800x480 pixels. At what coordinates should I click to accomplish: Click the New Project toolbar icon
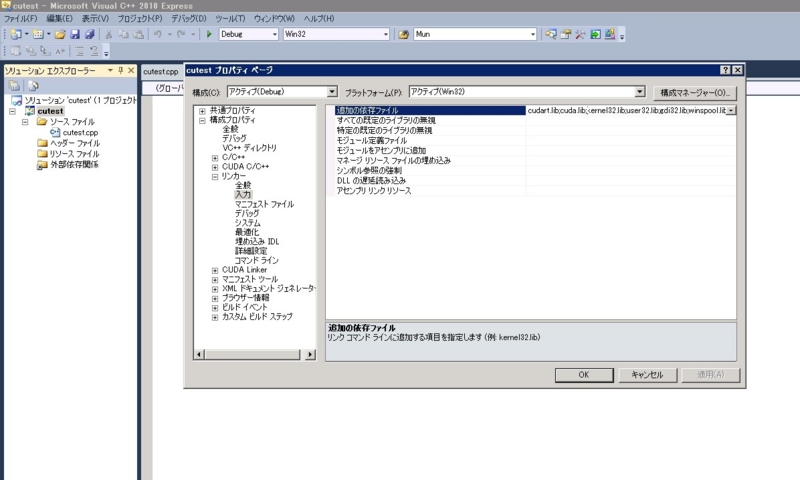16,34
